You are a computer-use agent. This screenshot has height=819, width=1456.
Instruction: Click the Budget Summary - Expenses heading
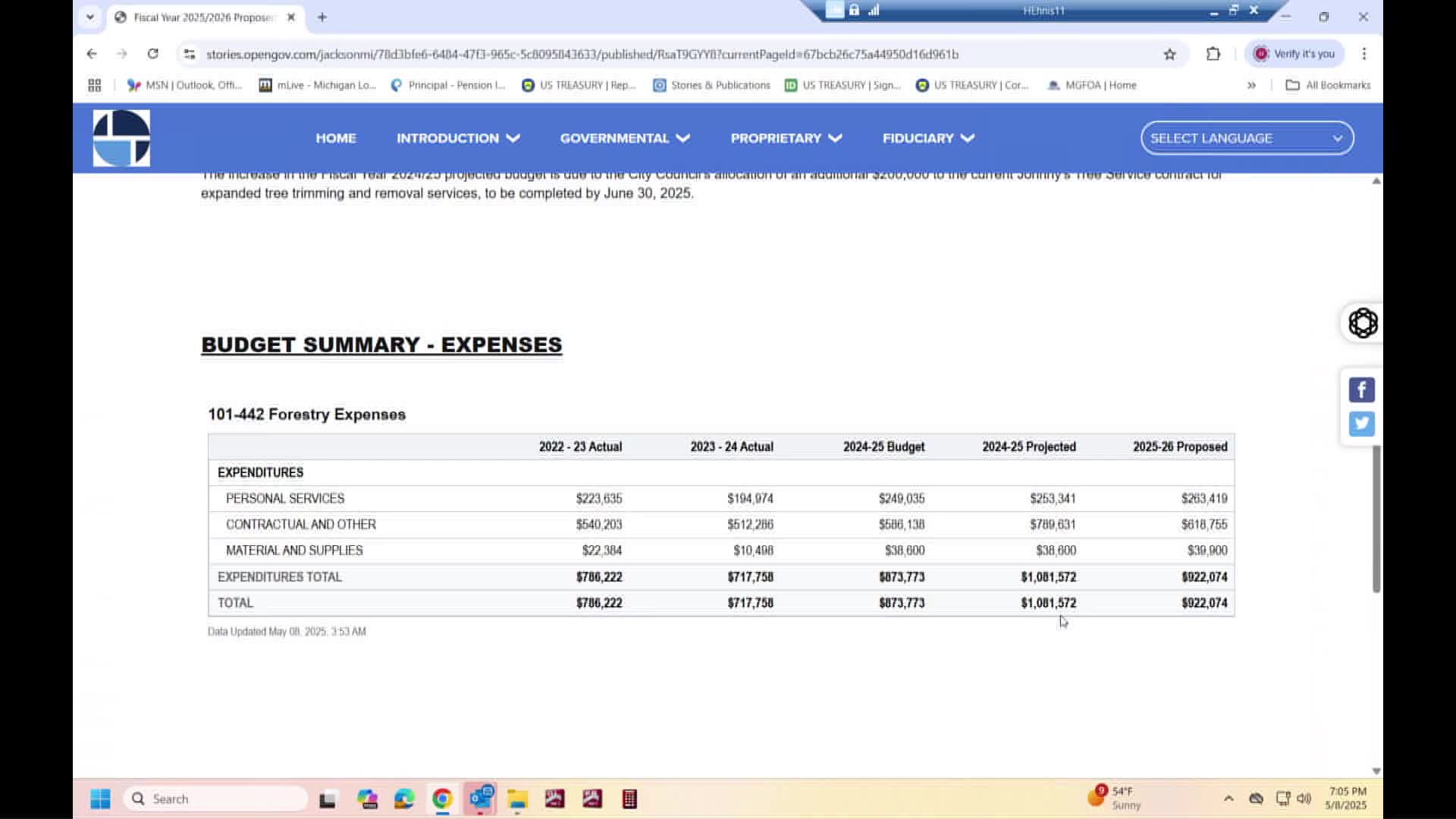point(381,344)
